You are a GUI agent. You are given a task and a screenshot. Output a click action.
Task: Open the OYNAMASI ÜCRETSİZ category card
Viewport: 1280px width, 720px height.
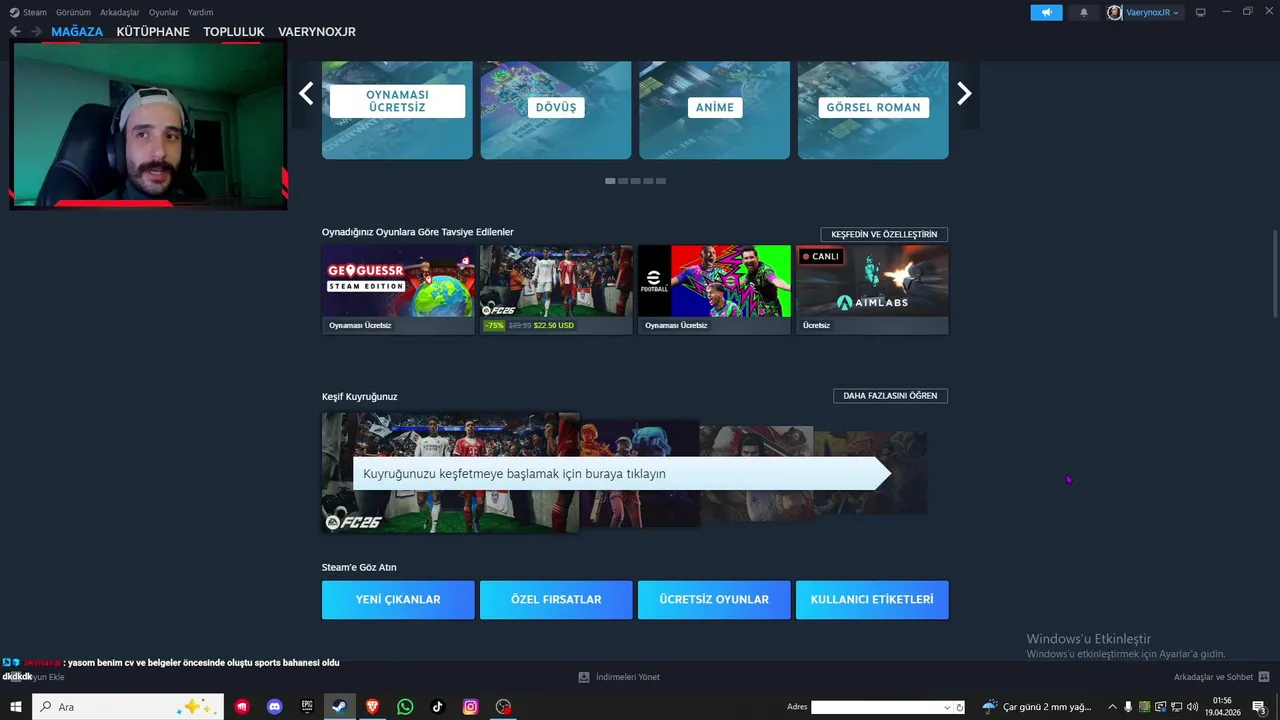[397, 109]
